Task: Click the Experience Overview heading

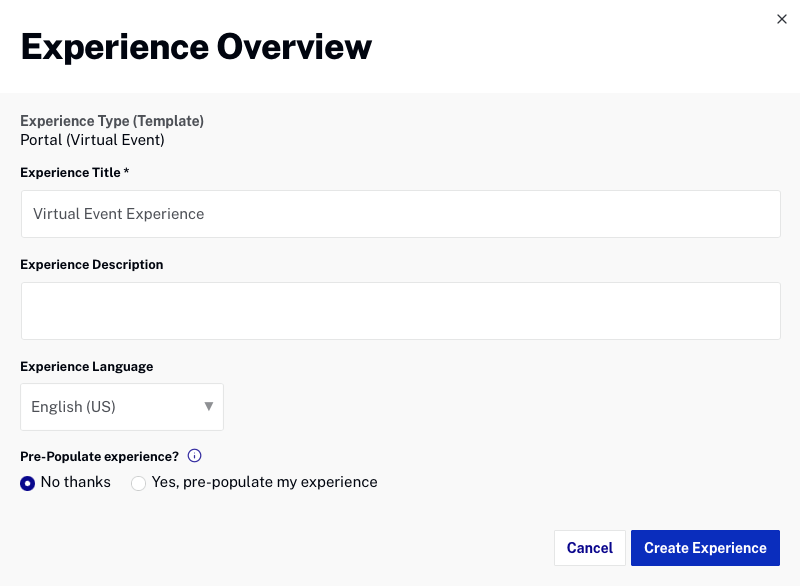Action: (x=196, y=47)
